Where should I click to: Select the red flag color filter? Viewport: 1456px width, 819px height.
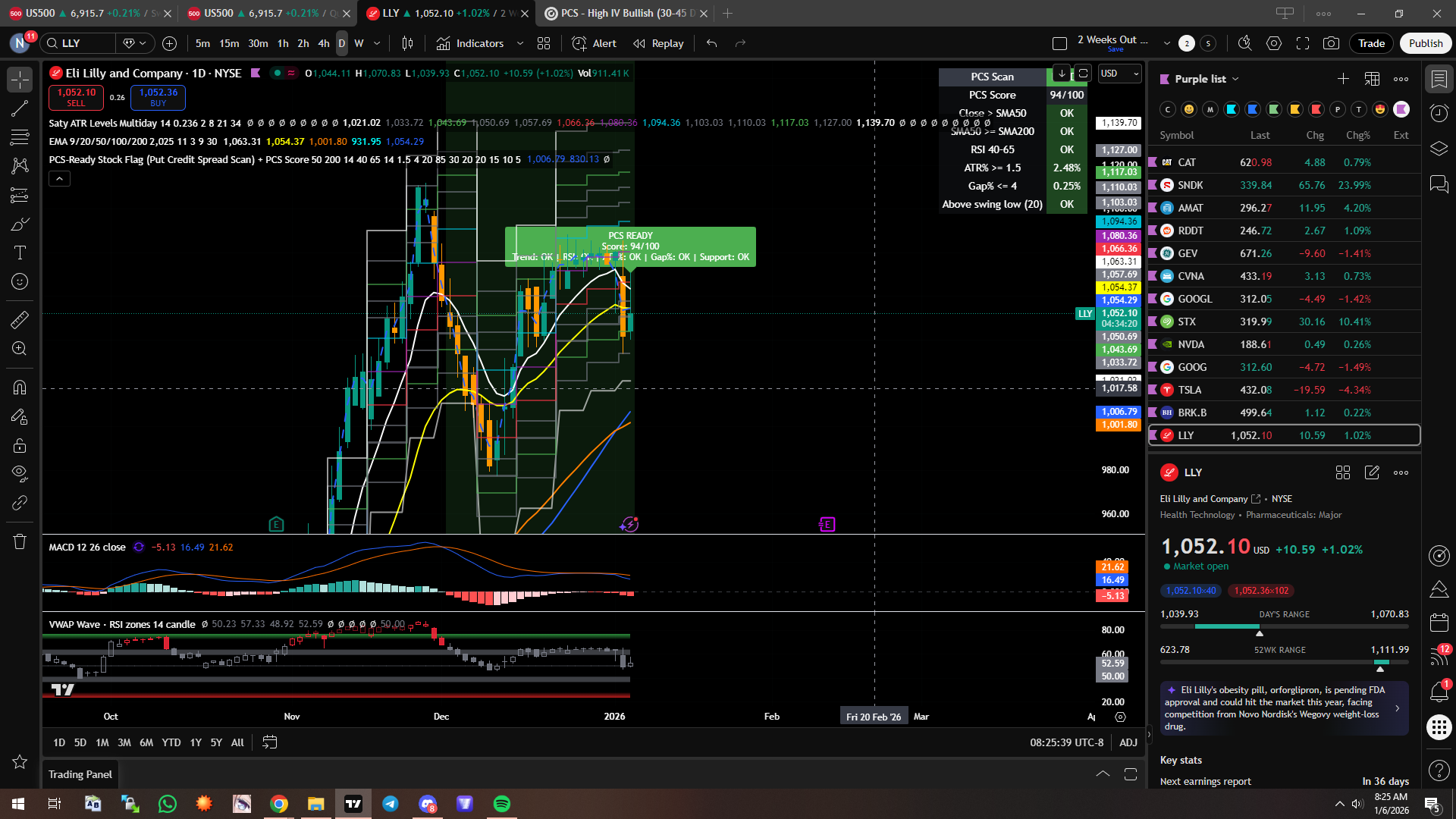(1316, 109)
